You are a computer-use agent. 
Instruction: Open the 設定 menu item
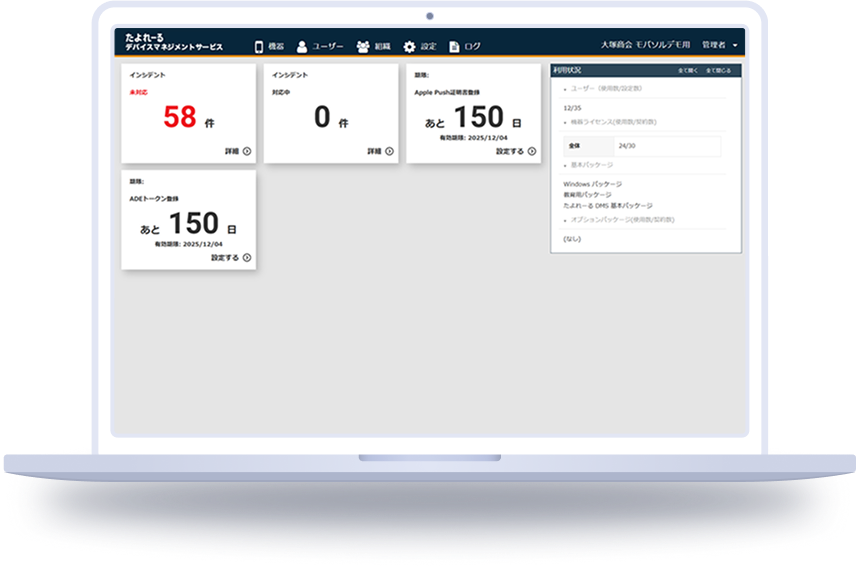pyautogui.click(x=428, y=46)
